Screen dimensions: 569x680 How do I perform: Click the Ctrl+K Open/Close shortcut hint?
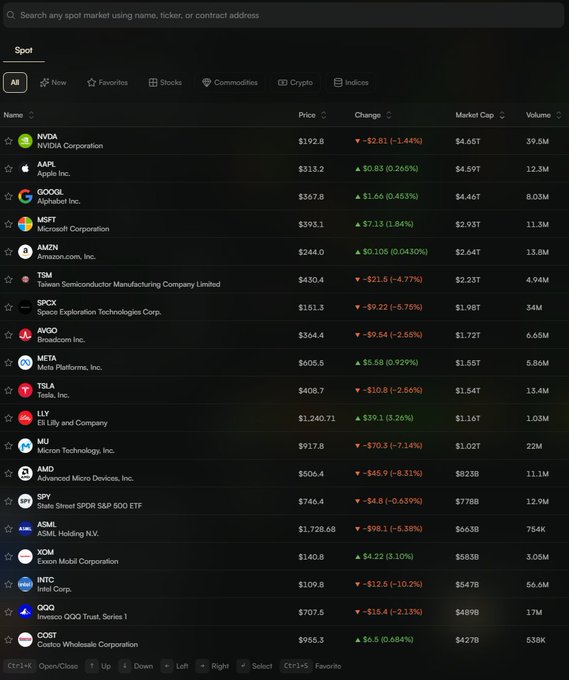[43, 666]
